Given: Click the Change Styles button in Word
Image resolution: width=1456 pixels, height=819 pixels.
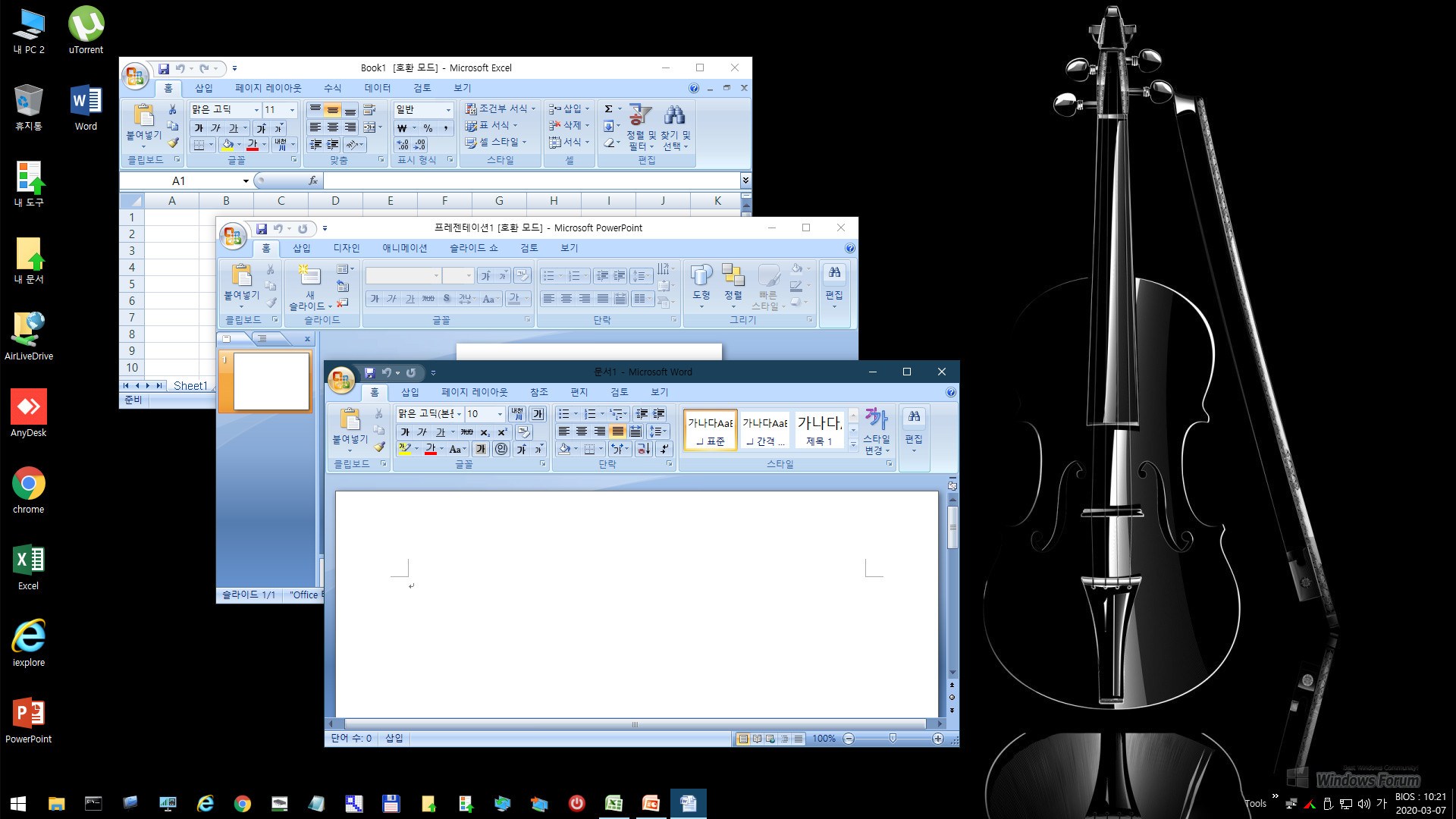Looking at the screenshot, I should pos(876,431).
